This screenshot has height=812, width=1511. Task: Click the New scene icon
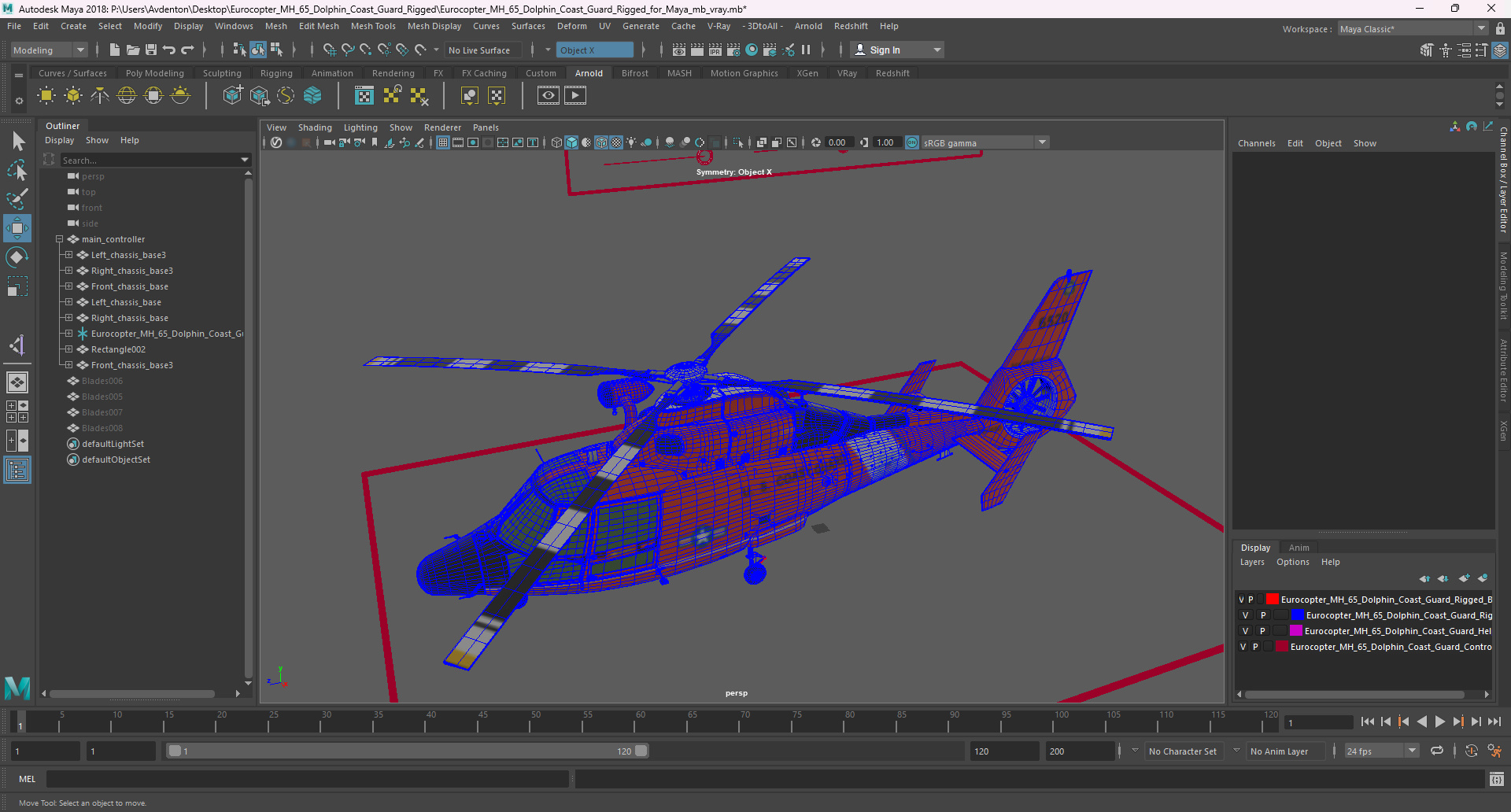pos(115,50)
